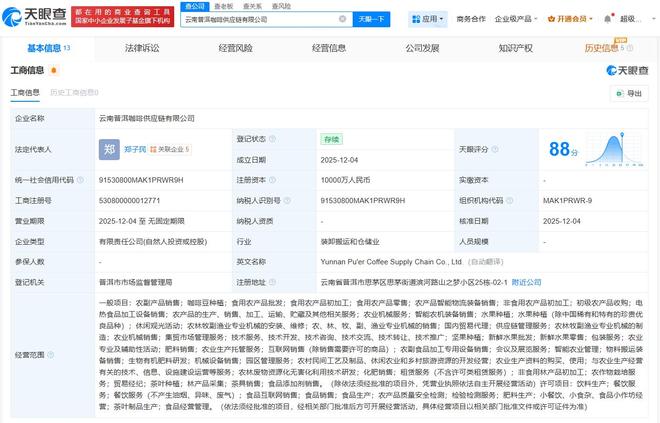This screenshot has height=423, width=660.
Task: Select the 查公司 search tab
Action: pyautogui.click(x=195, y=6)
